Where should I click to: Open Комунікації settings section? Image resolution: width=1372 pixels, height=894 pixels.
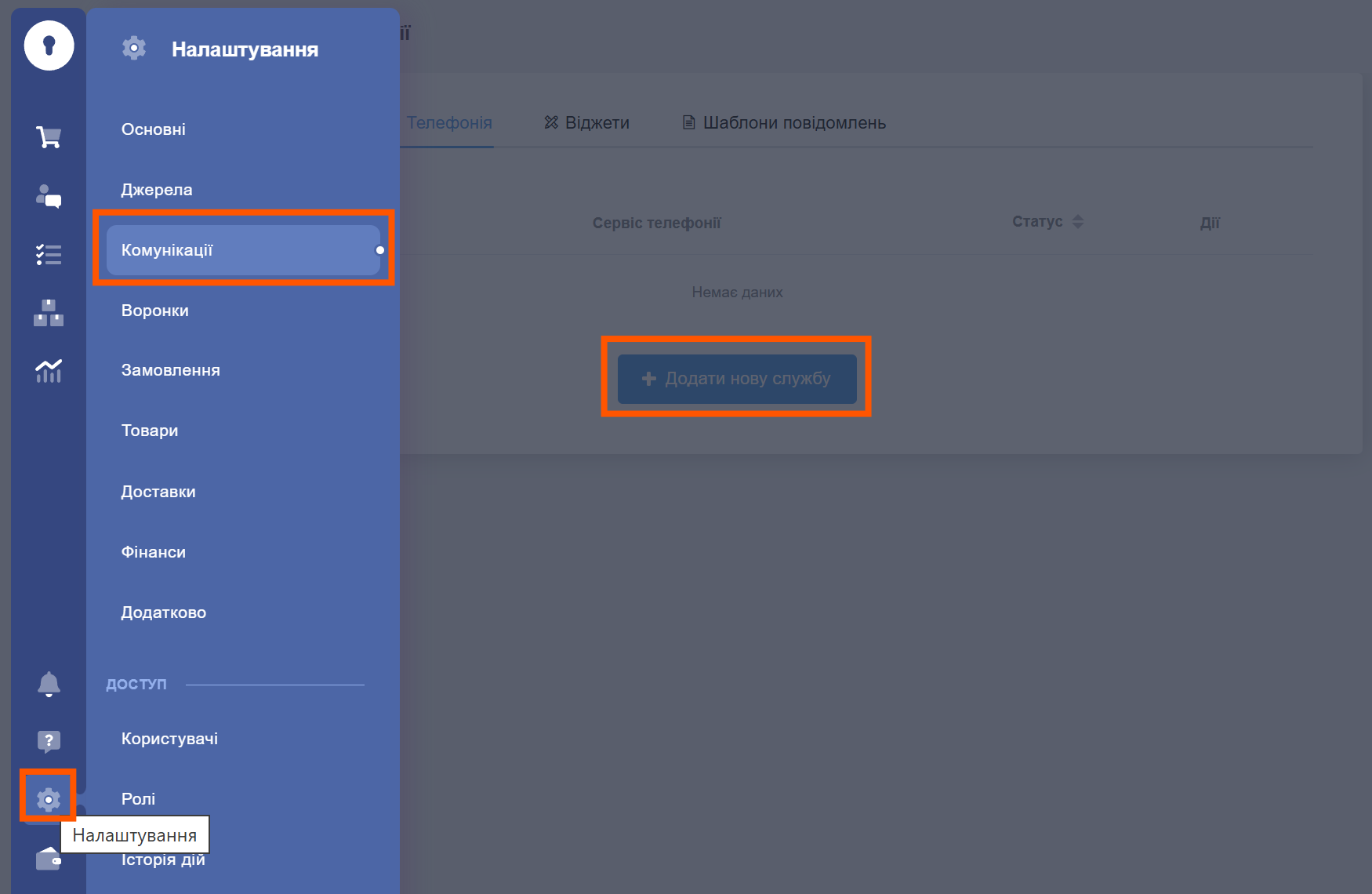[x=243, y=250]
